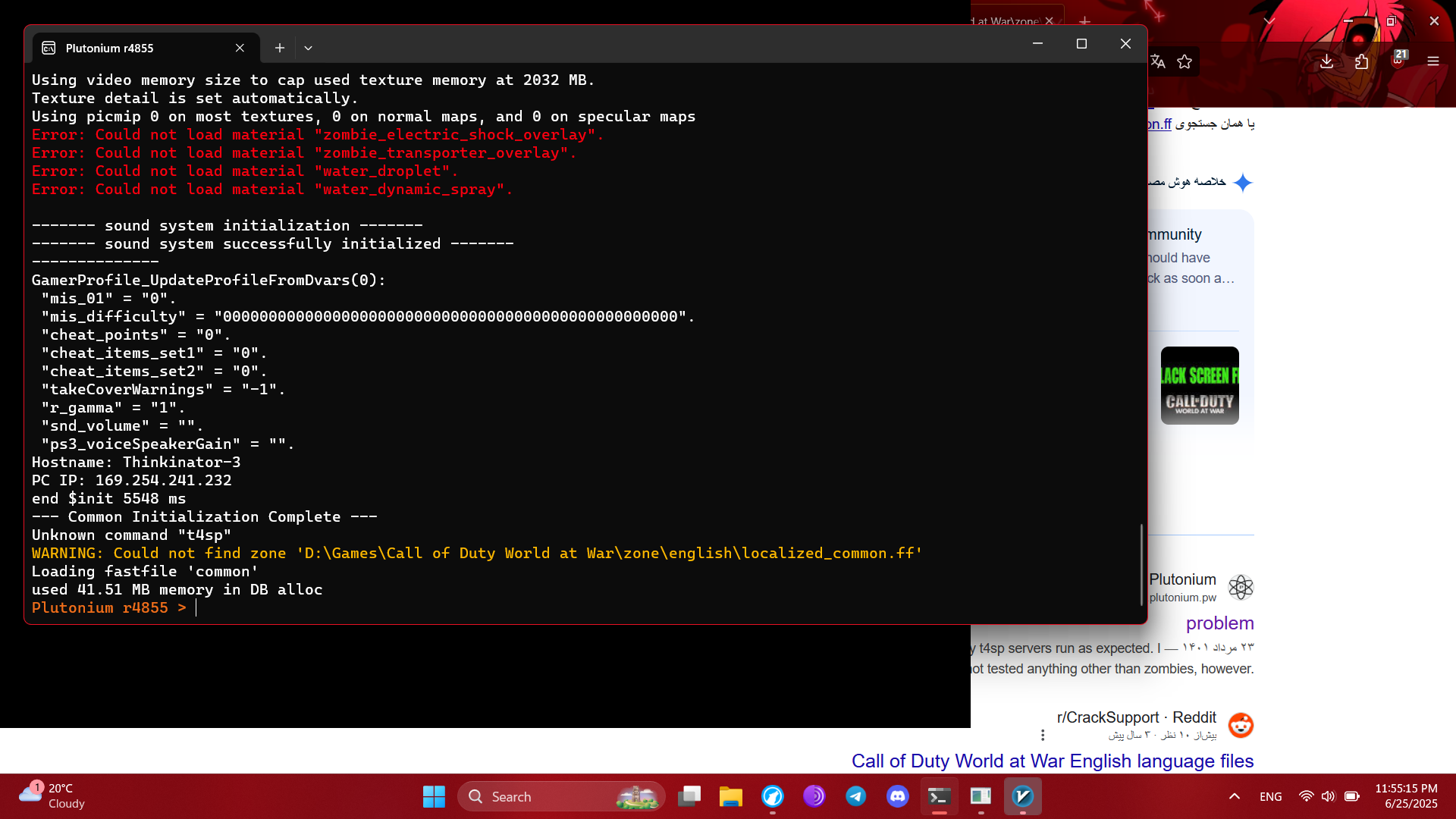Click the translate page icon in browser
Image resolution: width=1456 pixels, height=819 pixels.
point(1157,61)
